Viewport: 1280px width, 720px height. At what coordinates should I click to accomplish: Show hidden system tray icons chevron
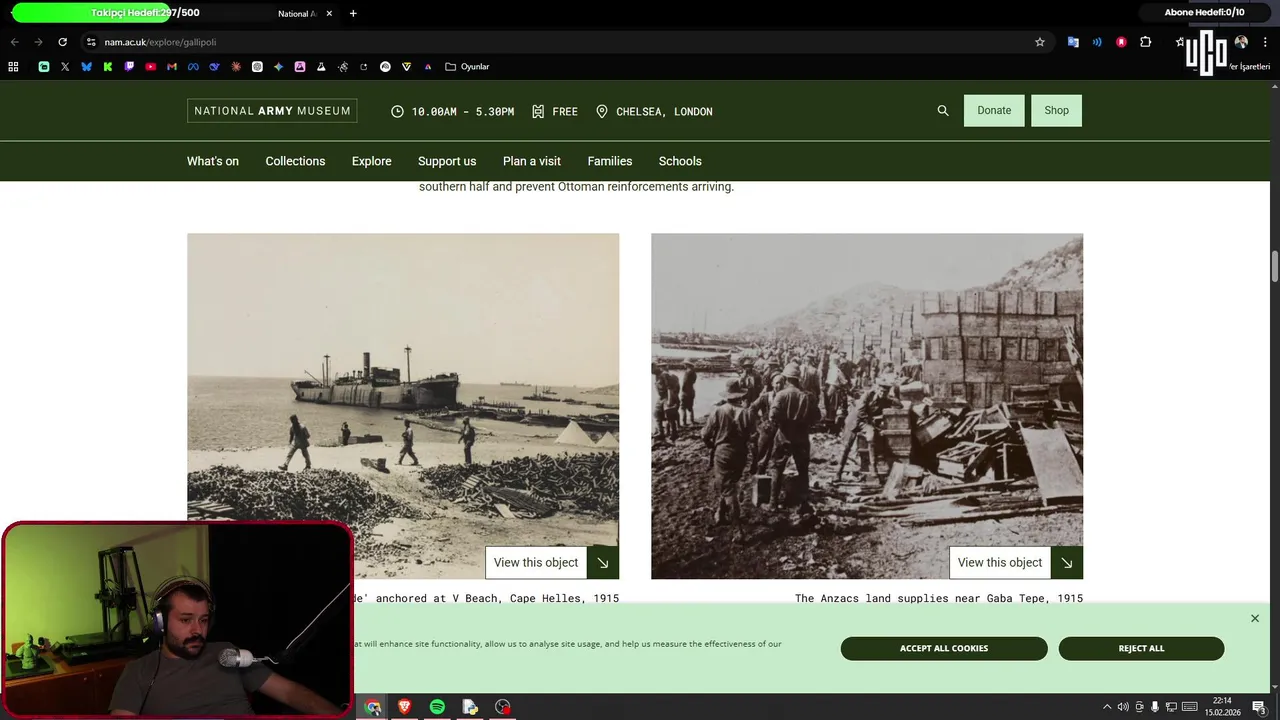[x=1108, y=707]
